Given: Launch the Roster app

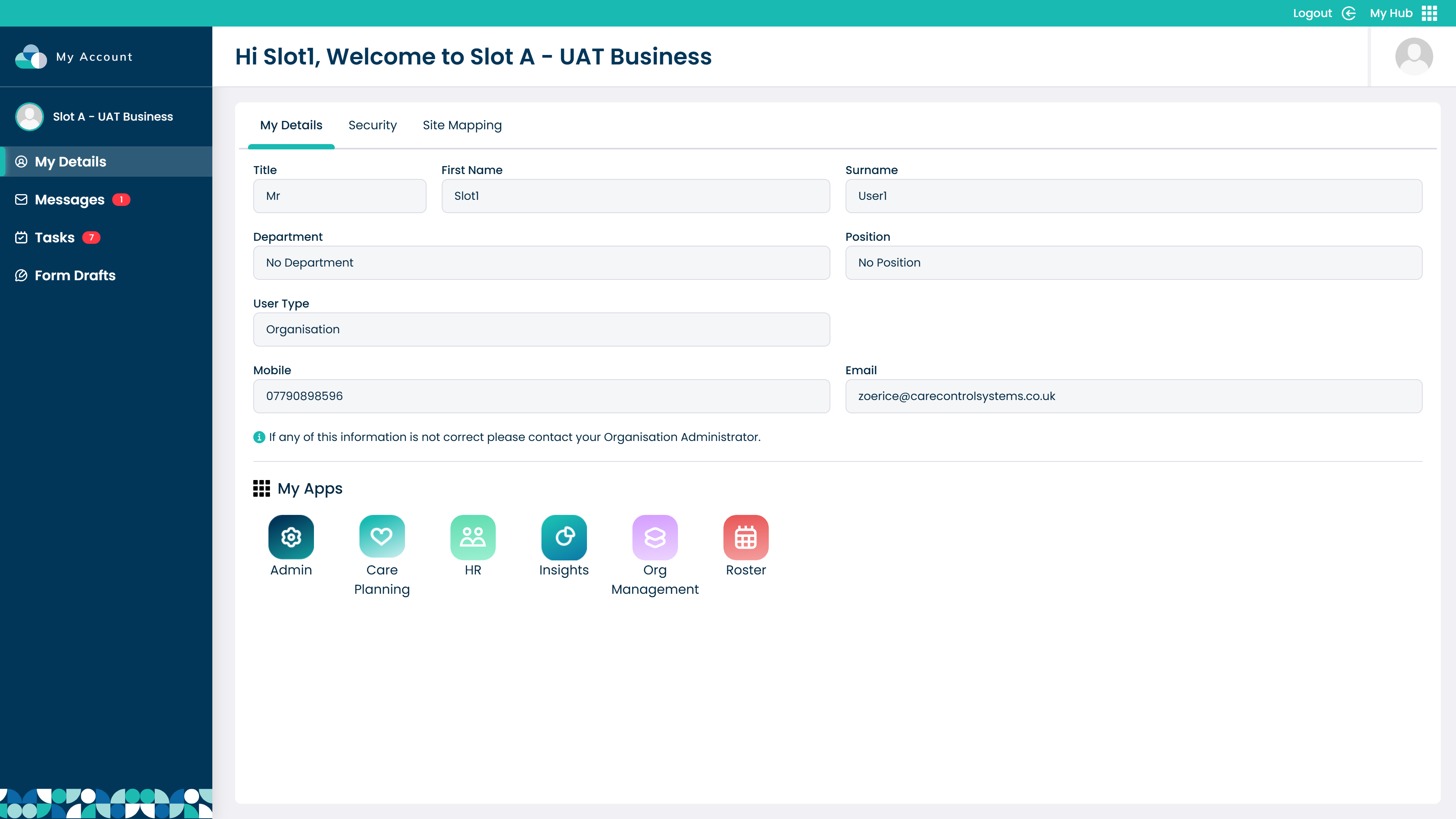Looking at the screenshot, I should point(745,537).
